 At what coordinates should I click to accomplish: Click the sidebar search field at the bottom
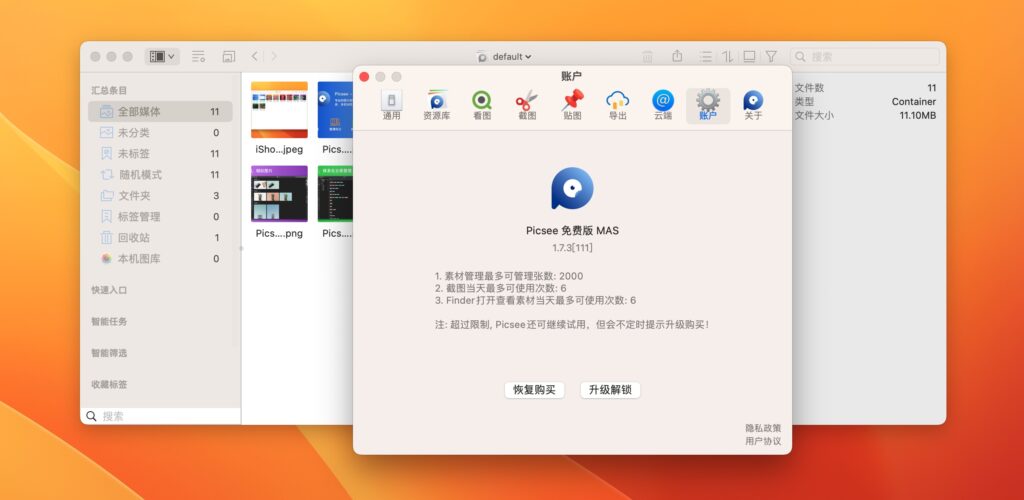(x=161, y=416)
